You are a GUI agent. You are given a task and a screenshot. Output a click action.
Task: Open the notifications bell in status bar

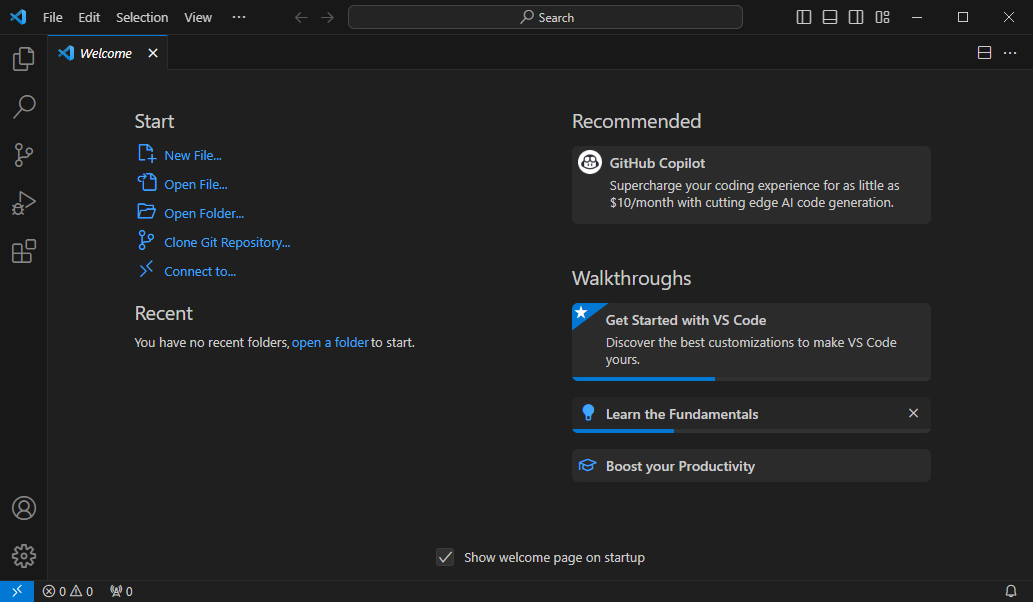[1010, 591]
